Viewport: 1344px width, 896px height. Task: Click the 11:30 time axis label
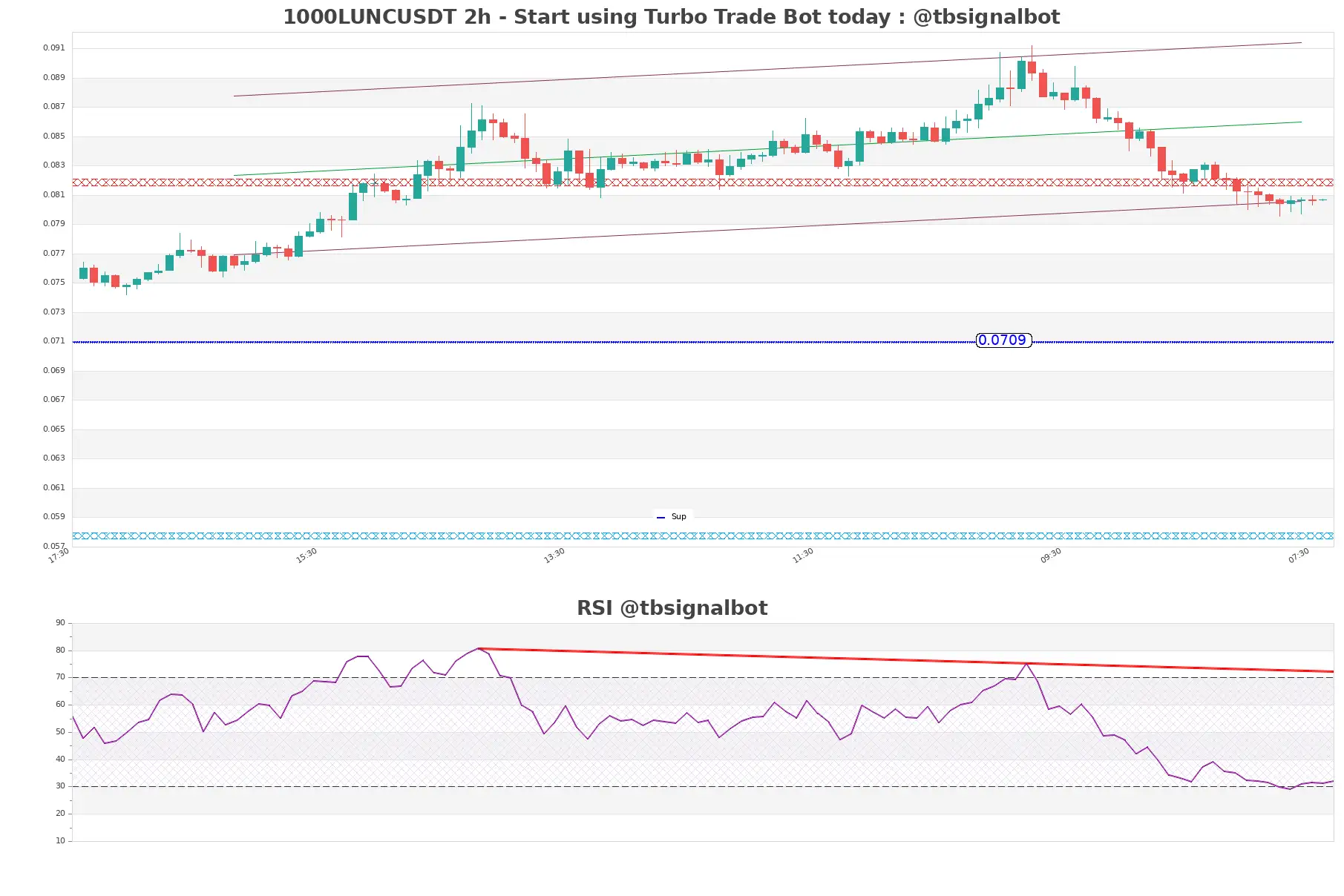tap(803, 556)
